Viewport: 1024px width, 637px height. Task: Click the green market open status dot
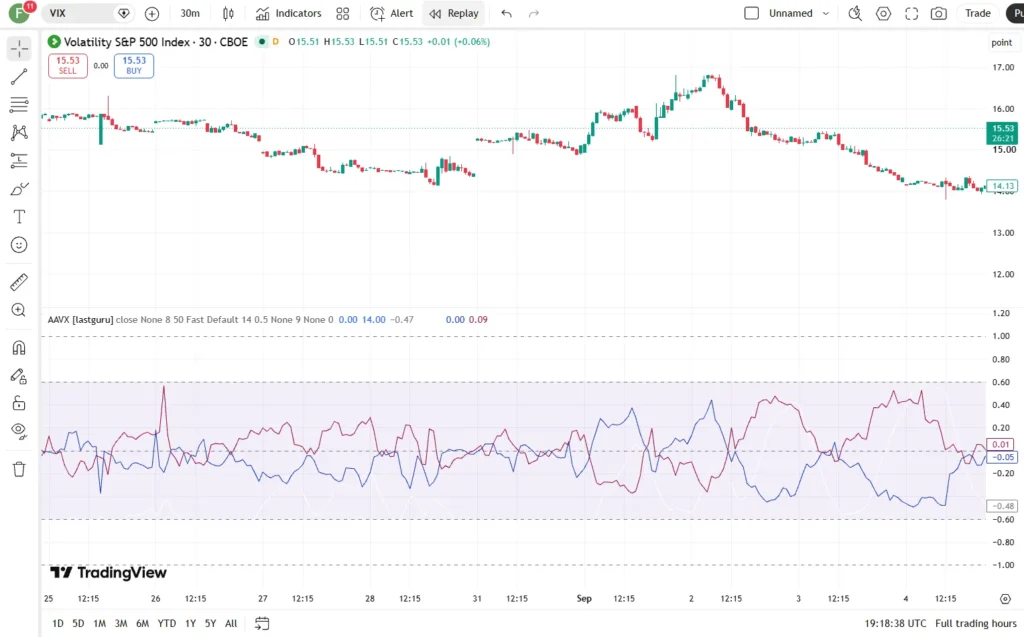point(262,42)
